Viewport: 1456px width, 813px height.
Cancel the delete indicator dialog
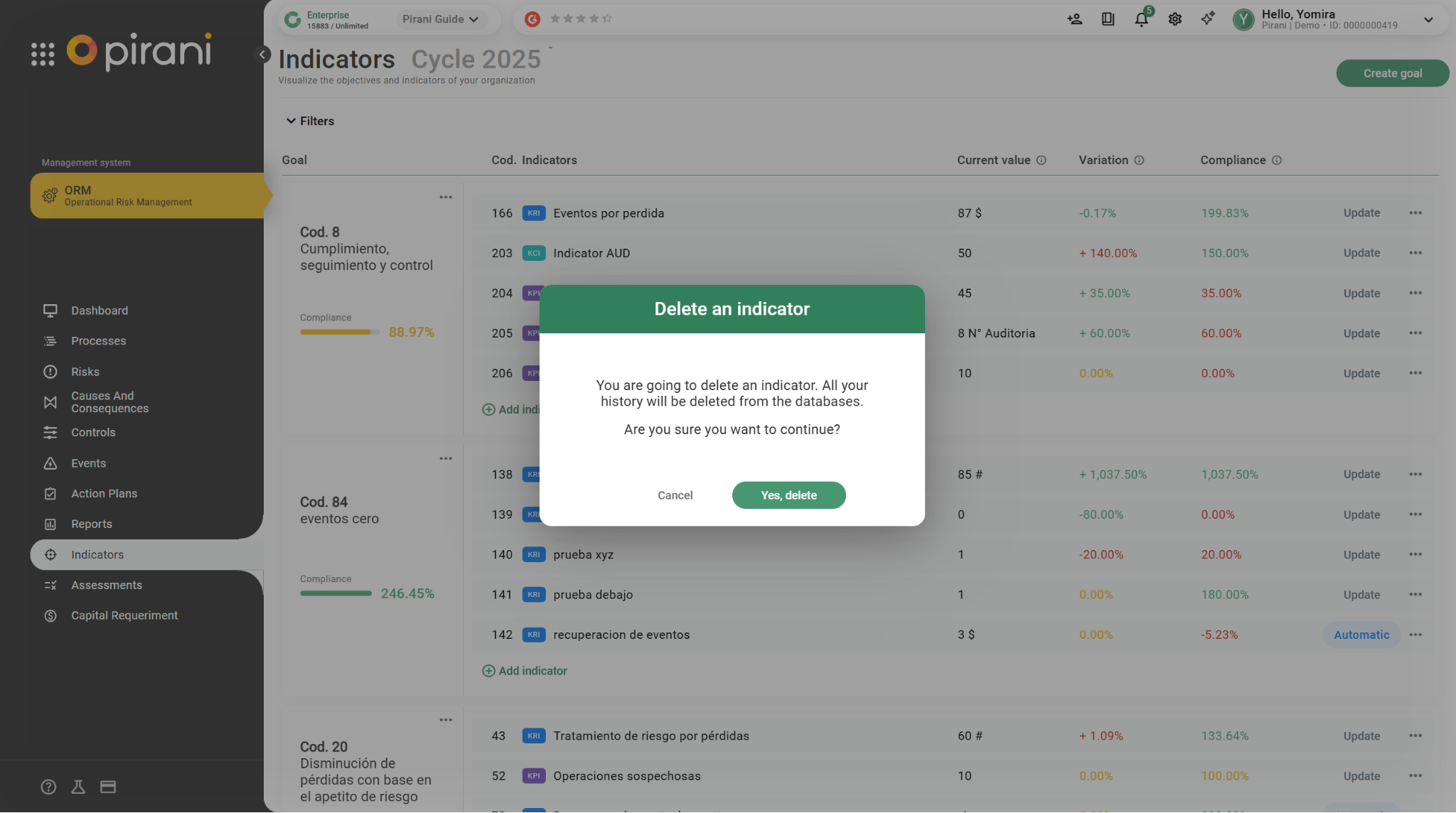pos(675,495)
